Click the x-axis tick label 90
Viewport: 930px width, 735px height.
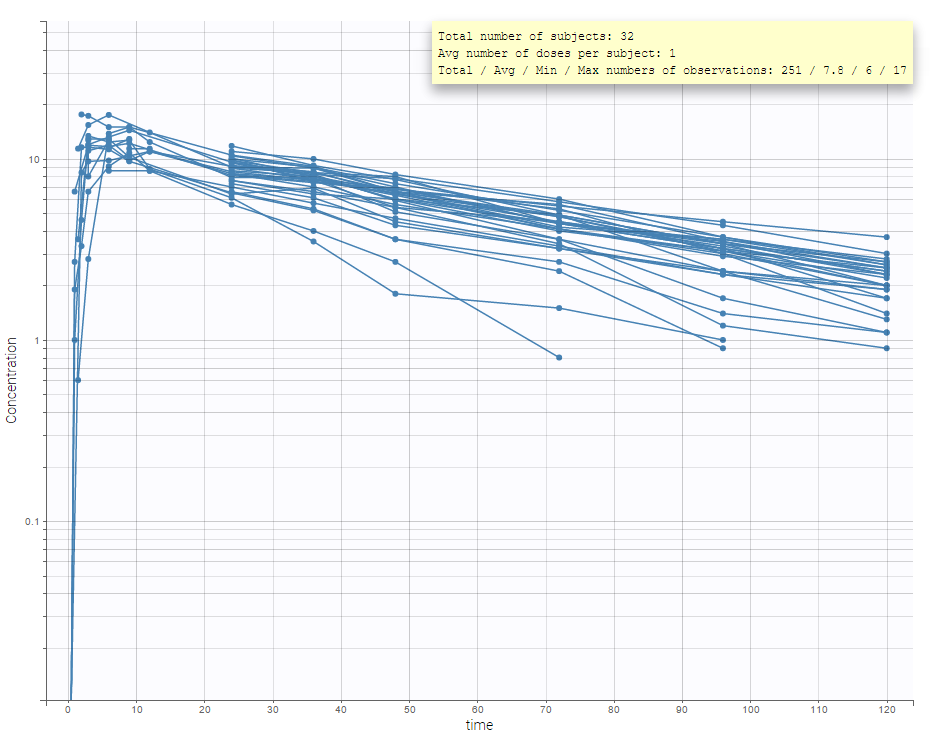(682, 709)
